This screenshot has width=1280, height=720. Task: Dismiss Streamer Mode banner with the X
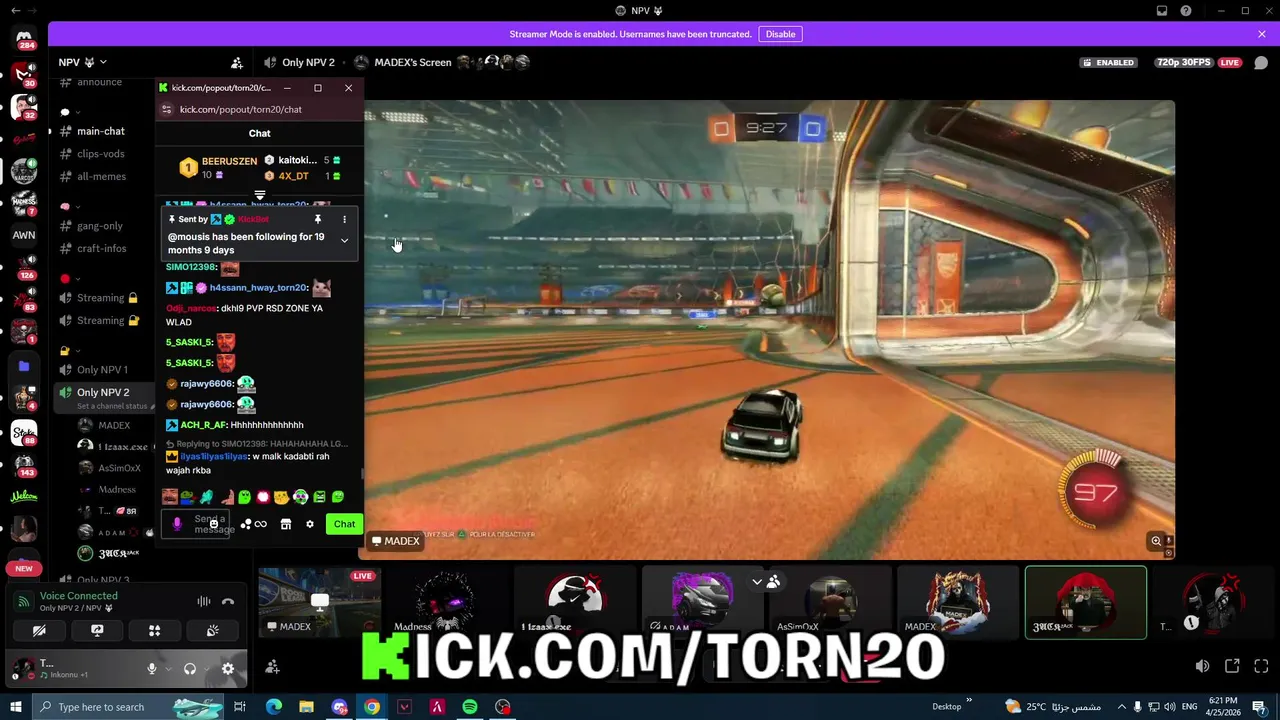1262,34
